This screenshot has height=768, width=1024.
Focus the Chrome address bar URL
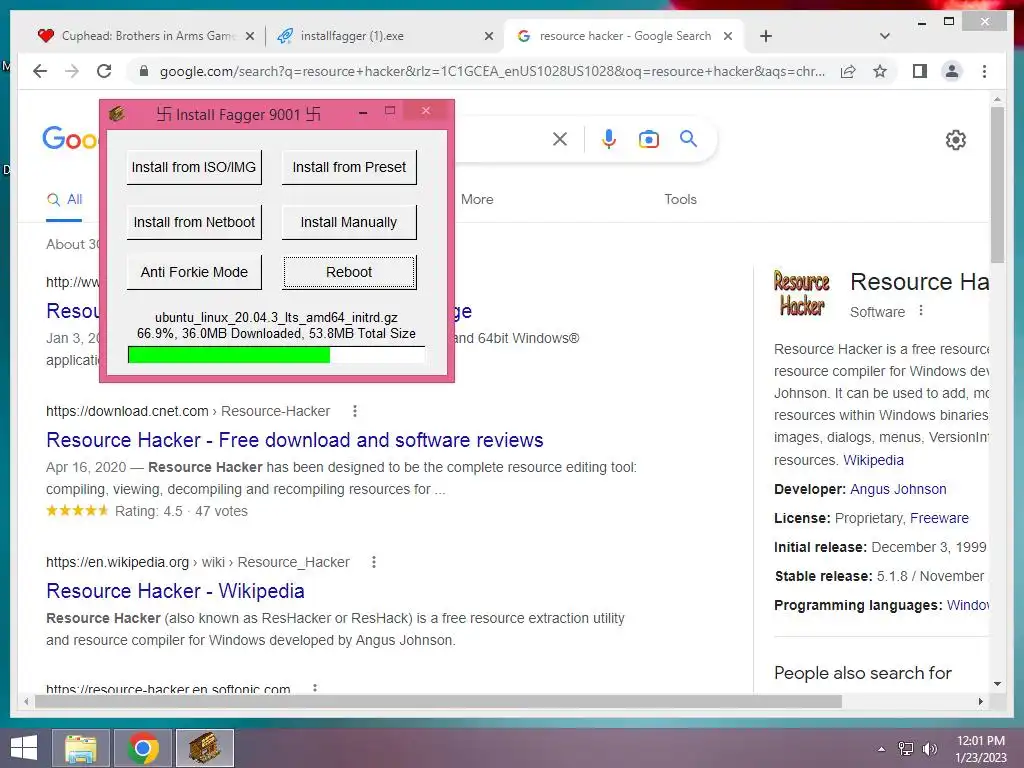(492, 71)
